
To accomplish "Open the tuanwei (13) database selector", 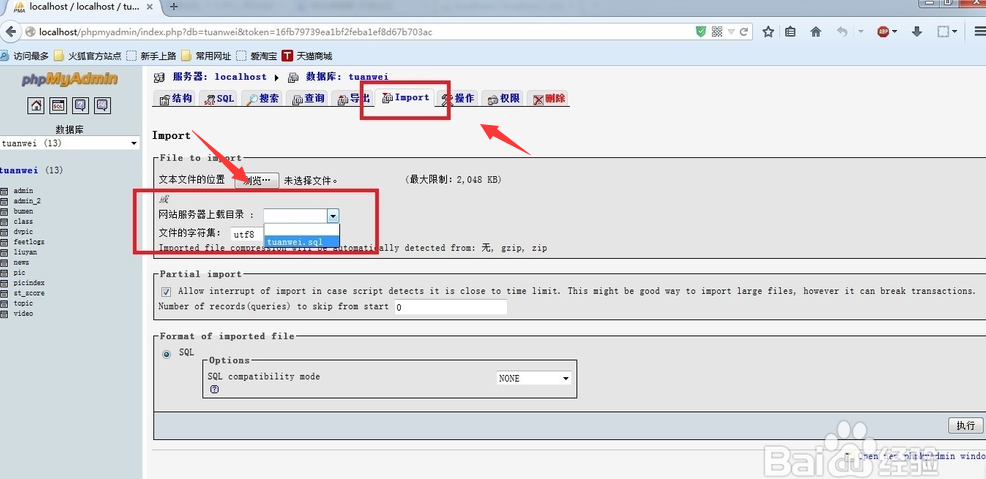I will (69, 144).
